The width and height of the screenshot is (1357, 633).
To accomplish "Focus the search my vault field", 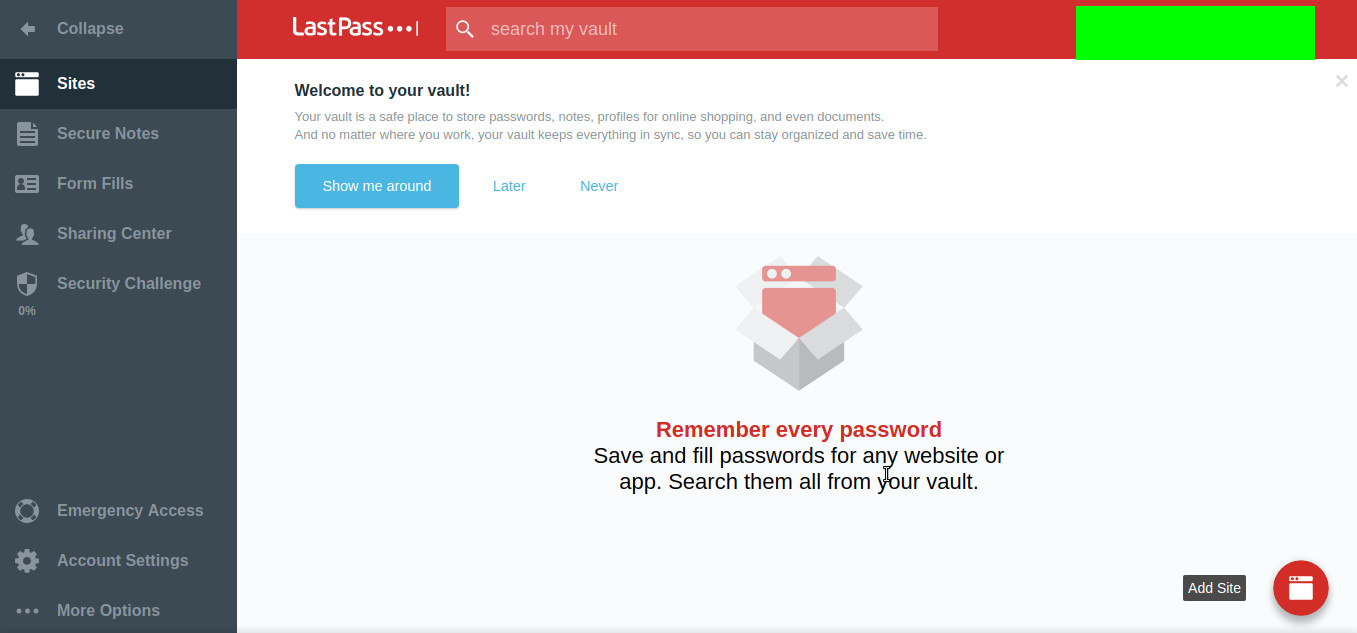I will (x=692, y=29).
